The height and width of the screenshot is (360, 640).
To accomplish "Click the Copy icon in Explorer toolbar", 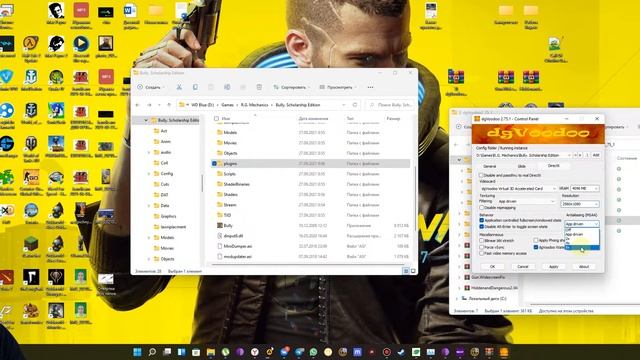I will 195,87.
